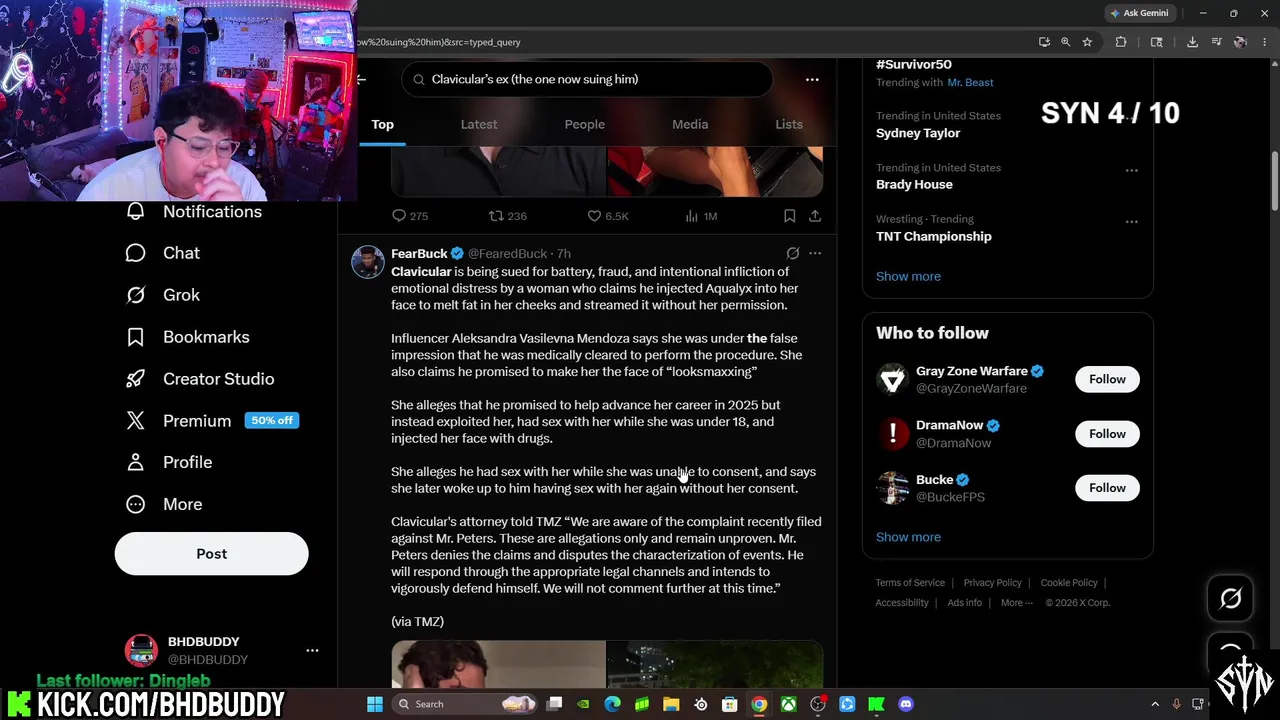The width and height of the screenshot is (1280, 720).
Task: Open Chrome three-dot menu
Action: (x=1264, y=42)
